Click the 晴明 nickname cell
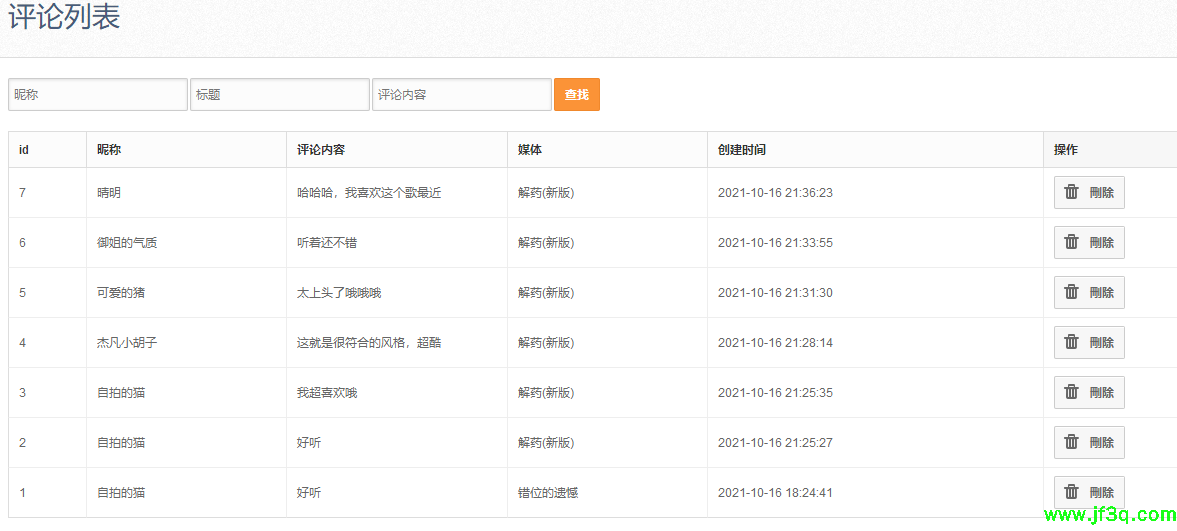 [109, 193]
